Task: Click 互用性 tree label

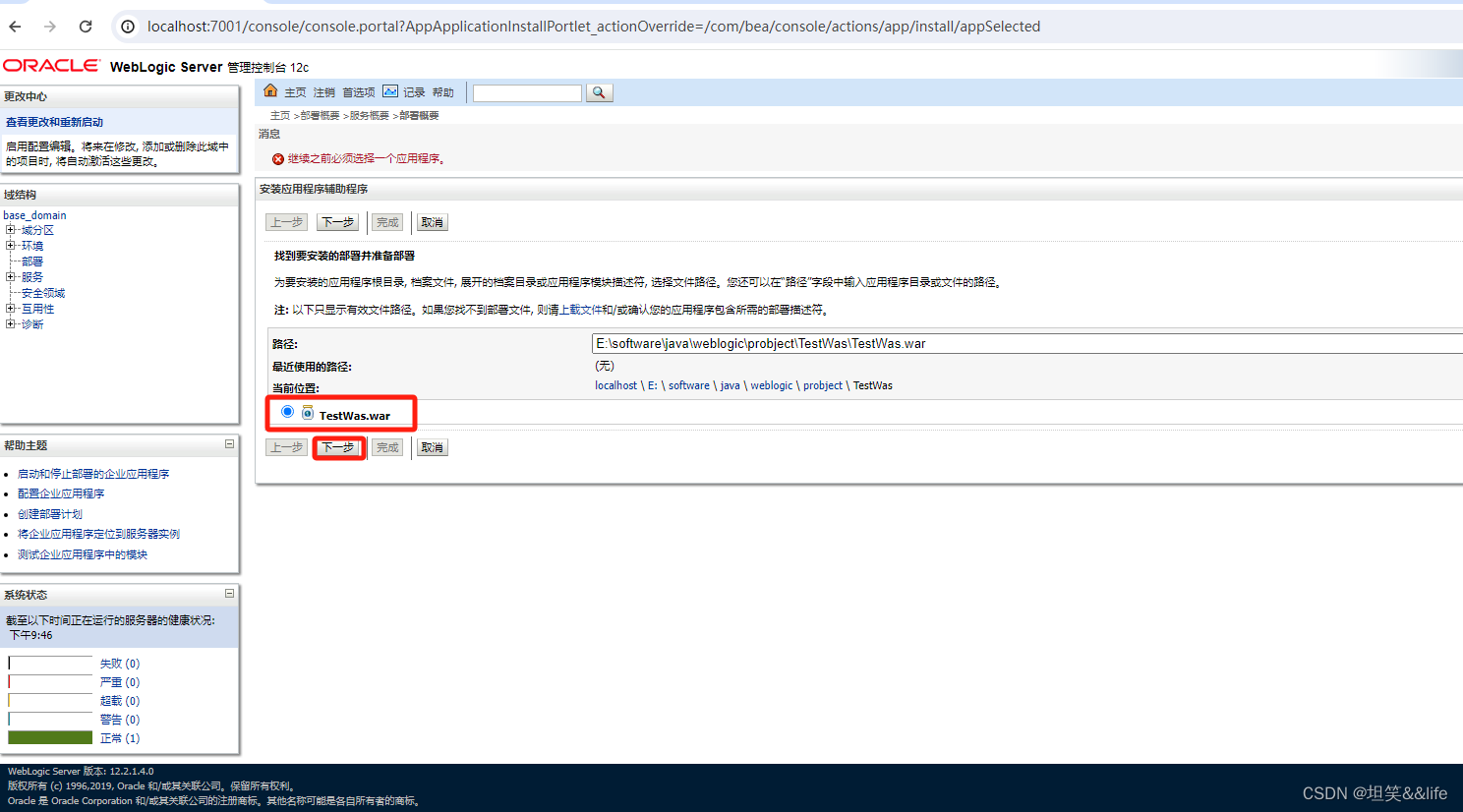Action: pyautogui.click(x=37, y=309)
